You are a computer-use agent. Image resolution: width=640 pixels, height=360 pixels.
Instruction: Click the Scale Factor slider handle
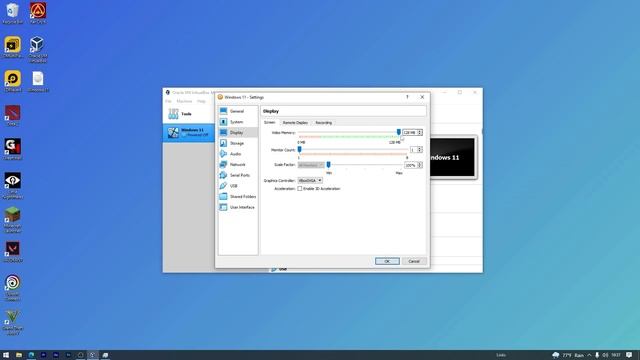click(328, 164)
